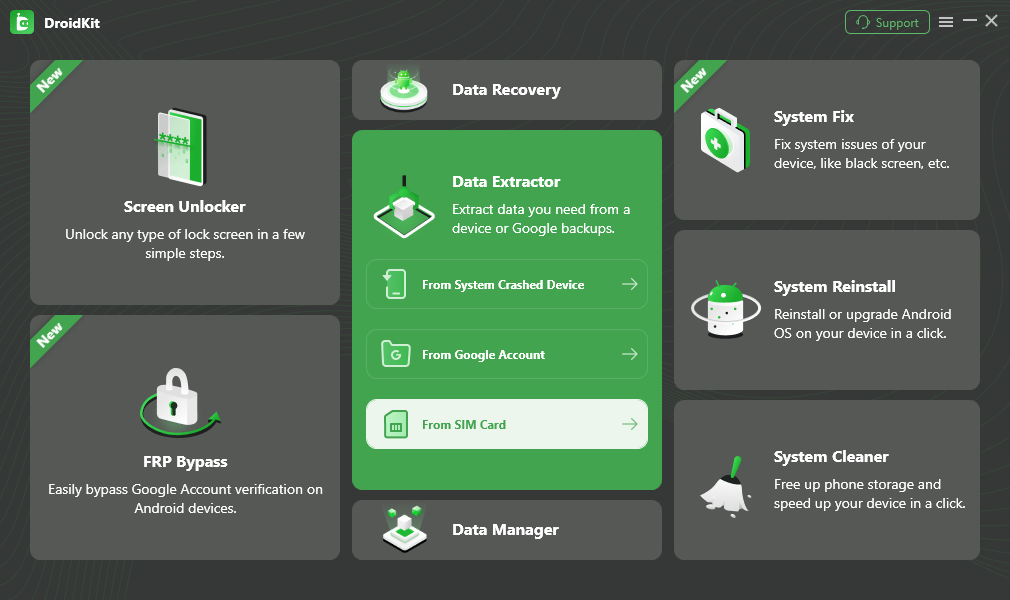Open the hamburger menu
This screenshot has width=1010, height=600.
[x=946, y=23]
